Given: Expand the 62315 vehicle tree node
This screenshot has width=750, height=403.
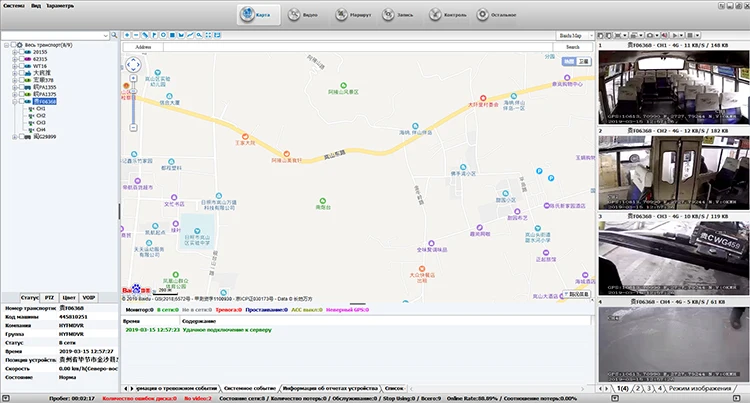Looking at the screenshot, I should pos(15,59).
